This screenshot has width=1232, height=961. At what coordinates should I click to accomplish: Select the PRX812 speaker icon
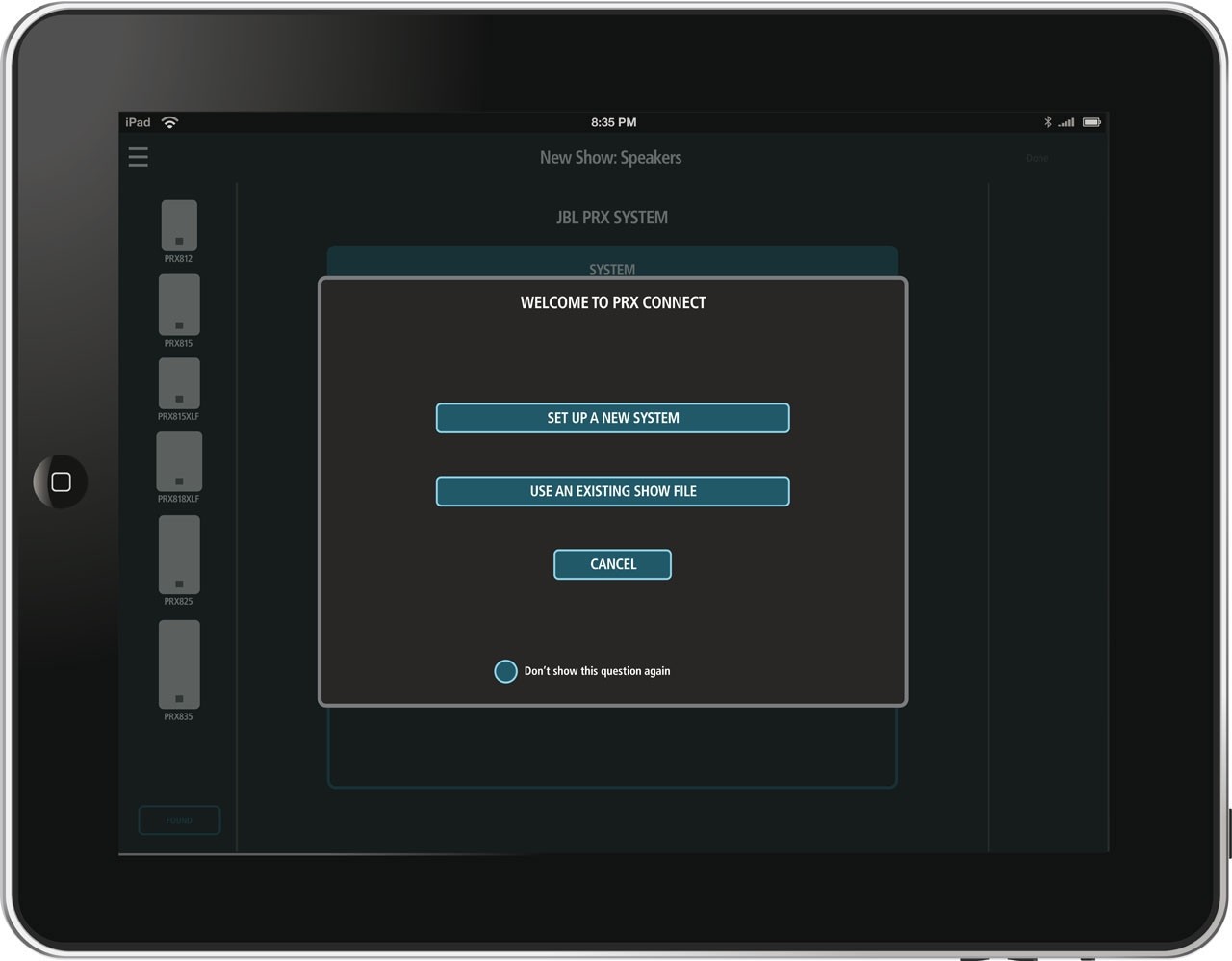coord(179,225)
